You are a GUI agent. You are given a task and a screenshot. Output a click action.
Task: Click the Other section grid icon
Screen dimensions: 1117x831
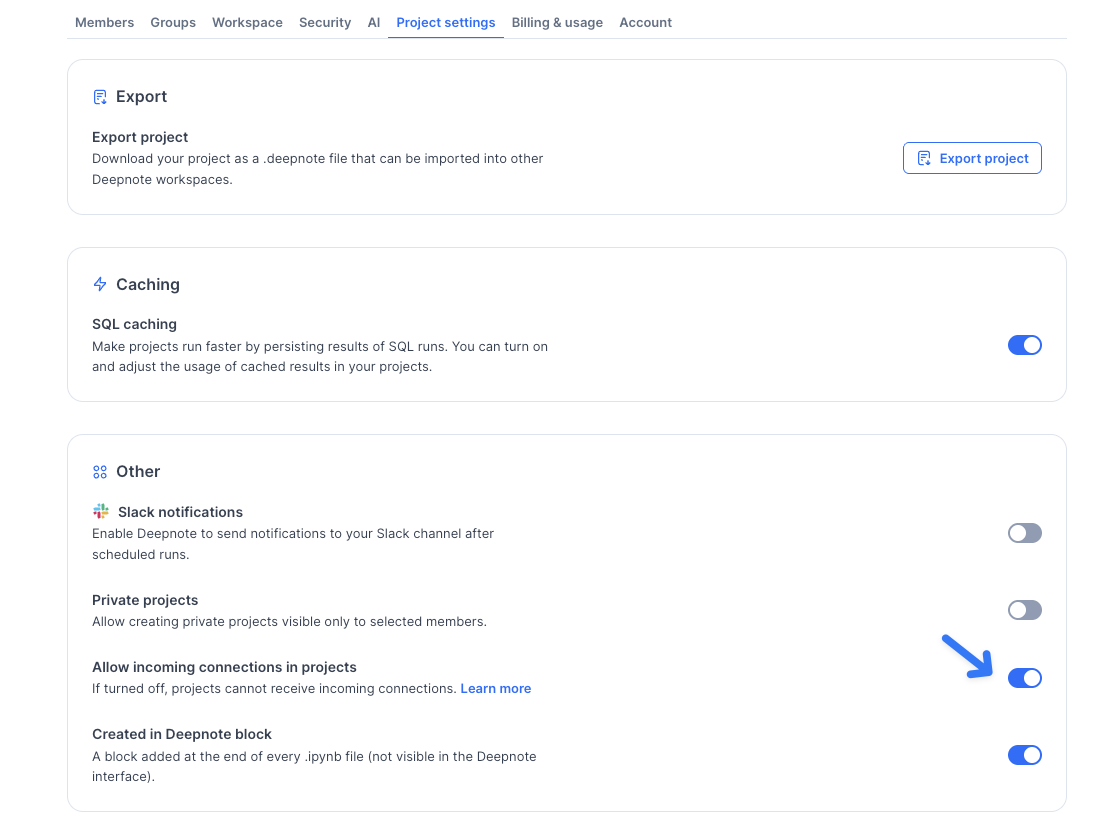pos(100,472)
